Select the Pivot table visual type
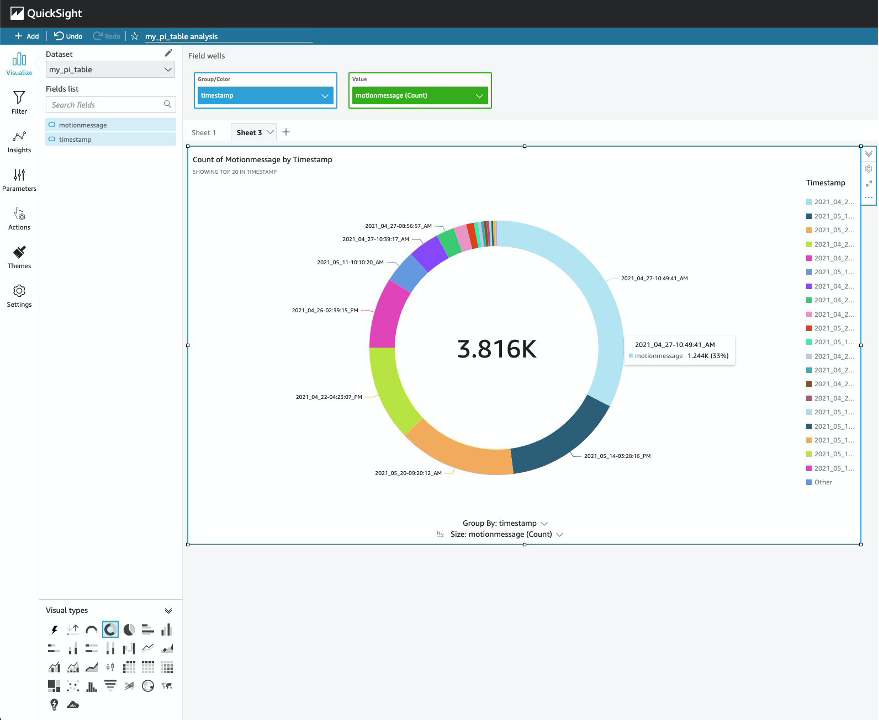Image resolution: width=879 pixels, height=720 pixels. tap(129, 667)
